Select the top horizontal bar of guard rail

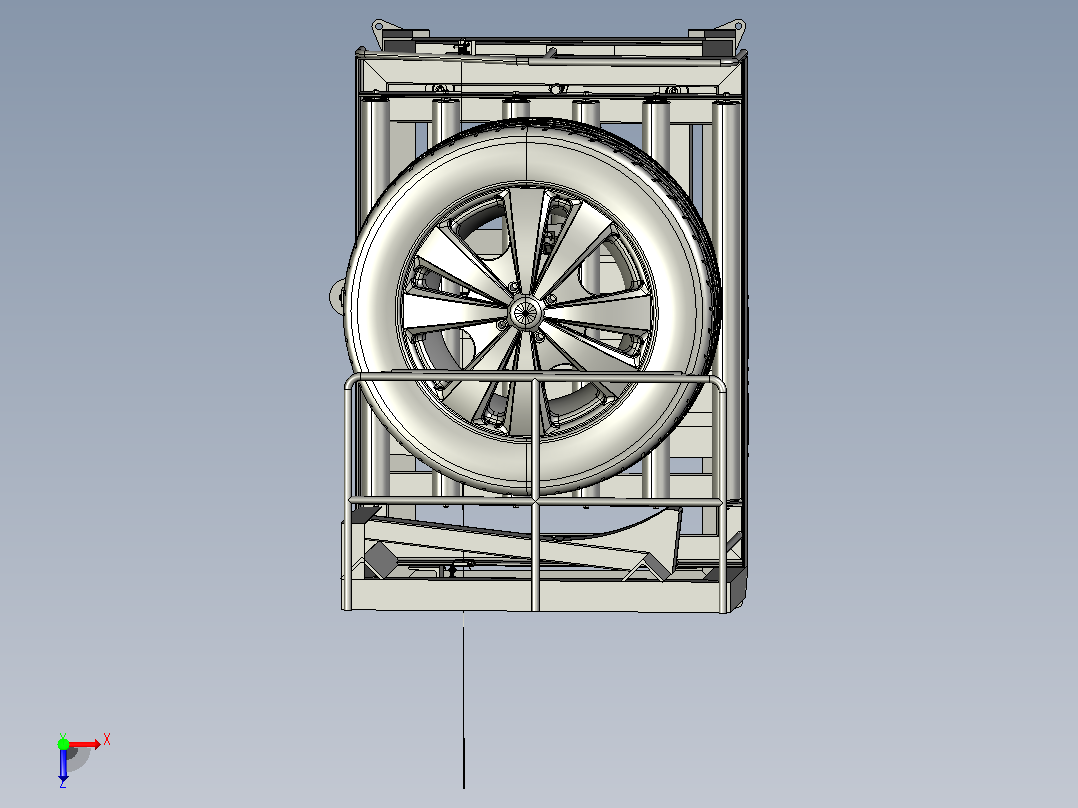(535, 380)
